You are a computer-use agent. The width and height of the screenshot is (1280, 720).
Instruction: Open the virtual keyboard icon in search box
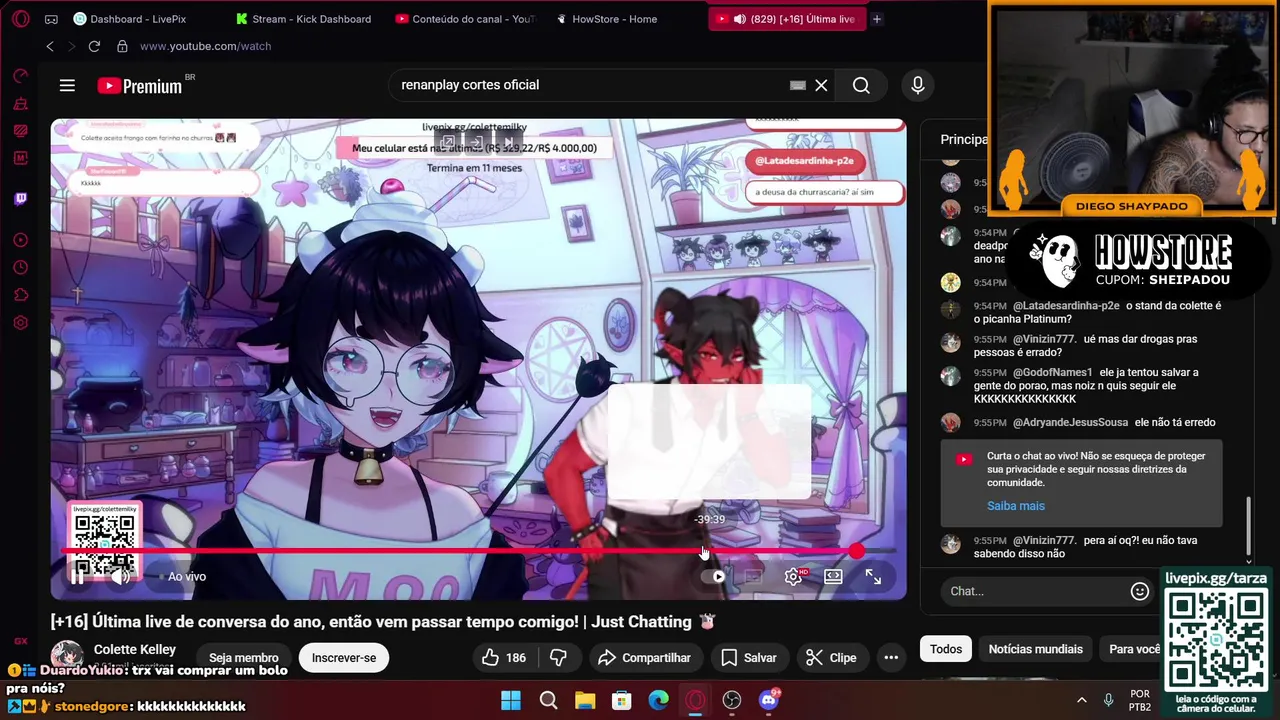tap(797, 86)
